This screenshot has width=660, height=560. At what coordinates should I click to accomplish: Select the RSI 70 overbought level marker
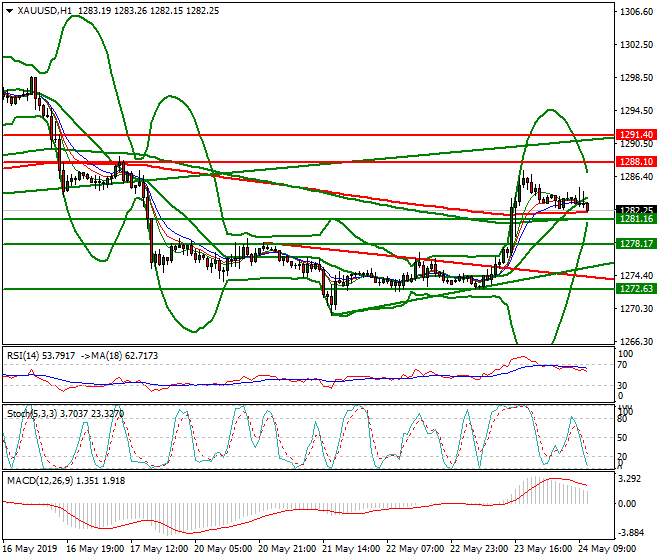point(622,365)
